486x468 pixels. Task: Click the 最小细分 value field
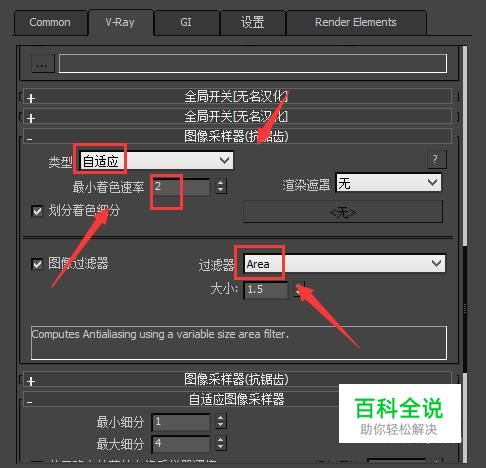click(x=181, y=422)
